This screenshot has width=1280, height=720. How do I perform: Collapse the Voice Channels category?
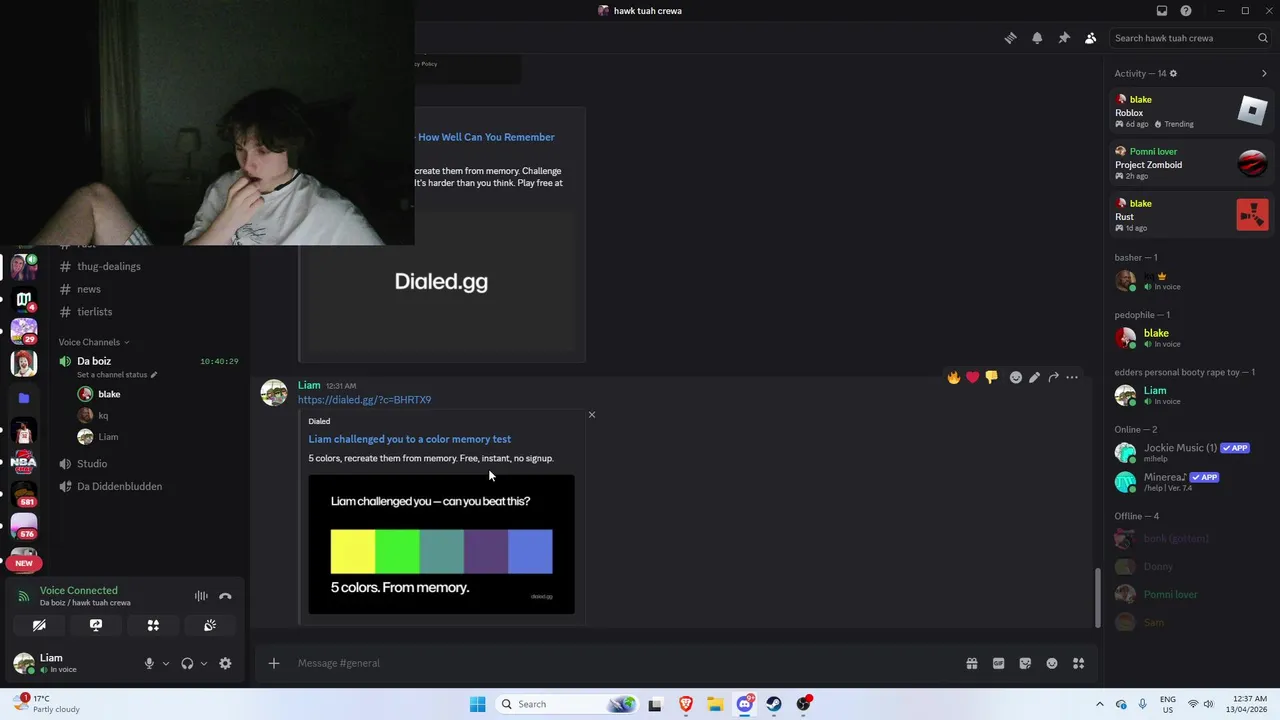[94, 342]
